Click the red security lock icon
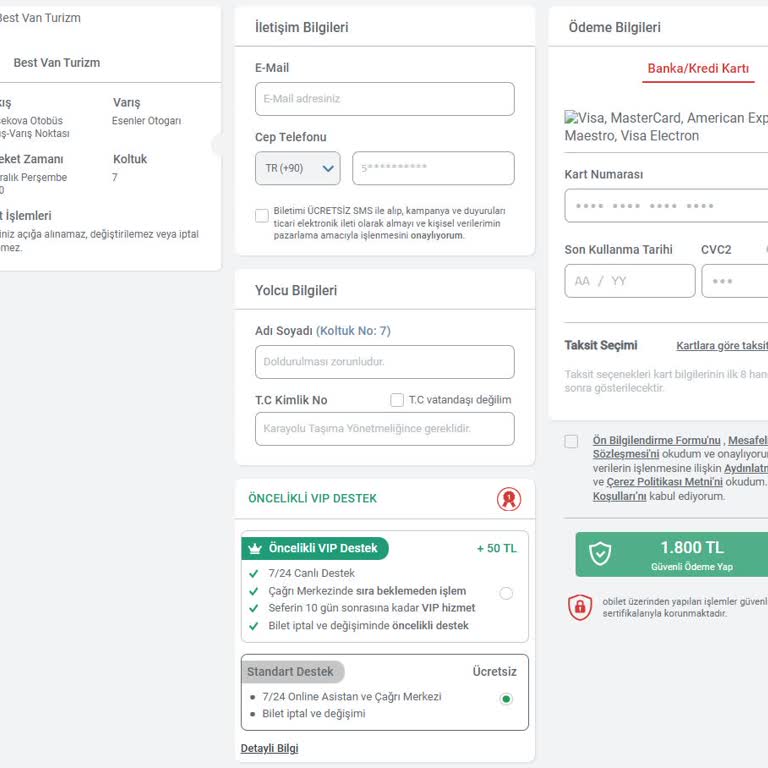The height and width of the screenshot is (768, 768). tap(580, 607)
